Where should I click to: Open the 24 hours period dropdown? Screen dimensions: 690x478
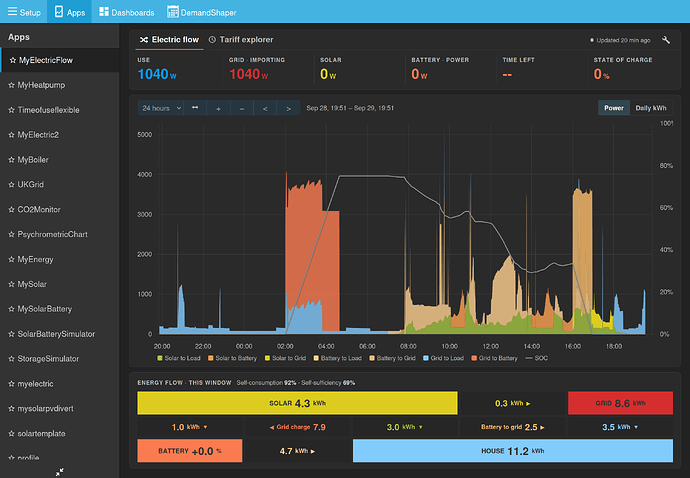tap(161, 108)
